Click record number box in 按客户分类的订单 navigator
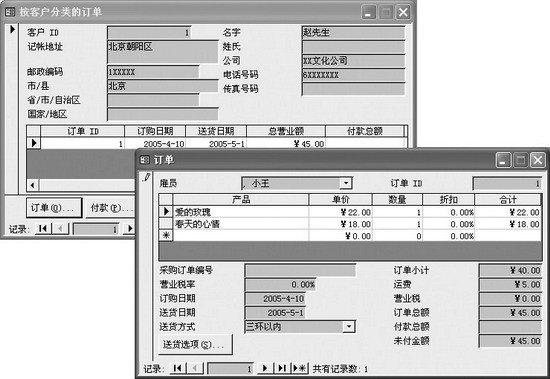Image resolution: width=550 pixels, height=379 pixels. coord(96,229)
